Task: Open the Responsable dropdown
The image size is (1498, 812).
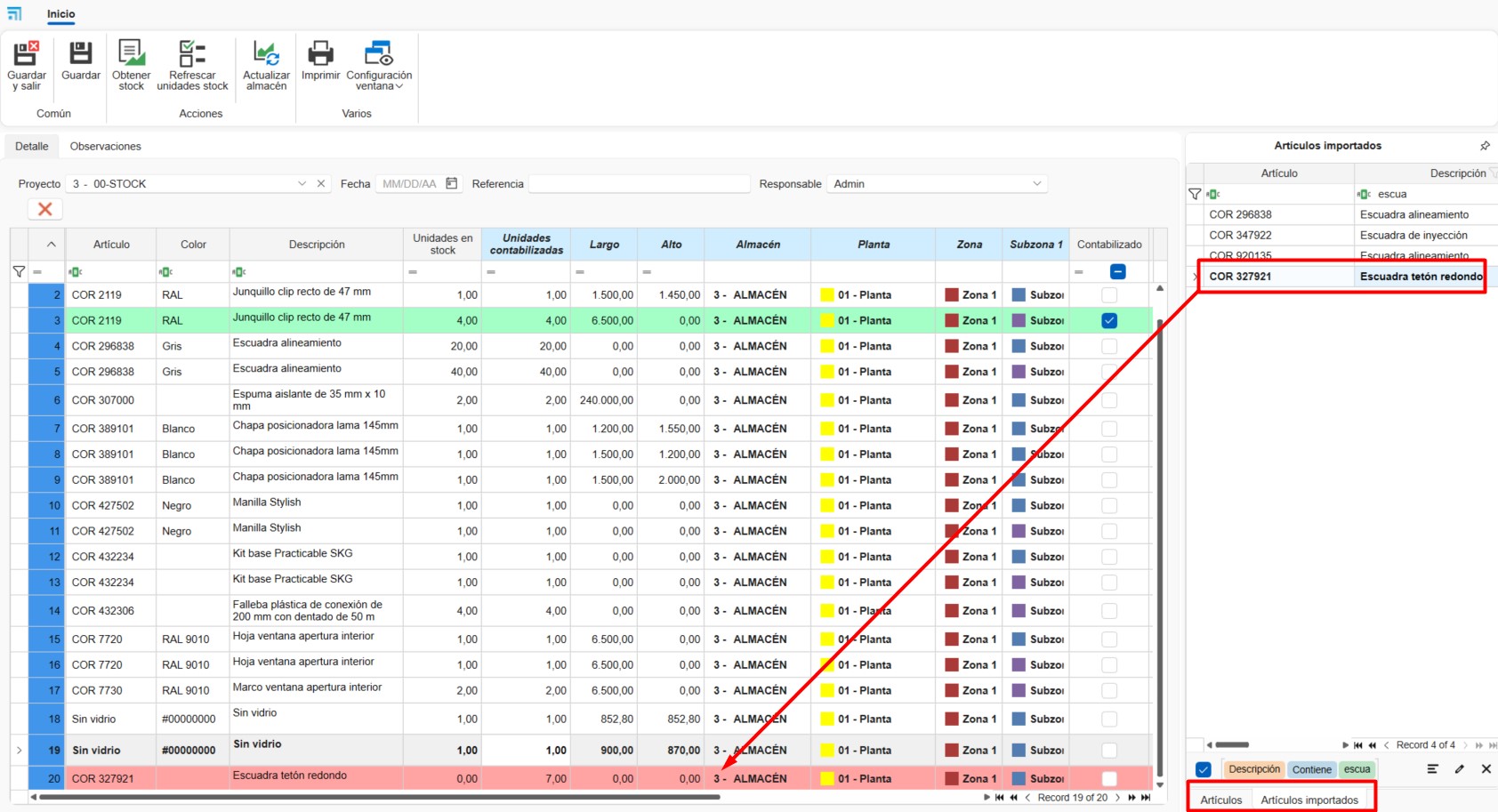Action: (1036, 184)
